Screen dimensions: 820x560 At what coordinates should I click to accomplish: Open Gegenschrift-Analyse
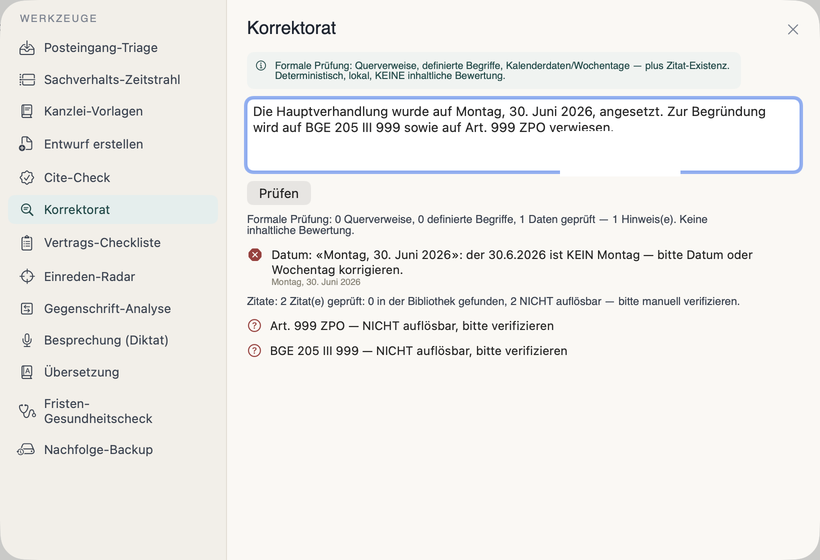pyautogui.click(x=113, y=309)
